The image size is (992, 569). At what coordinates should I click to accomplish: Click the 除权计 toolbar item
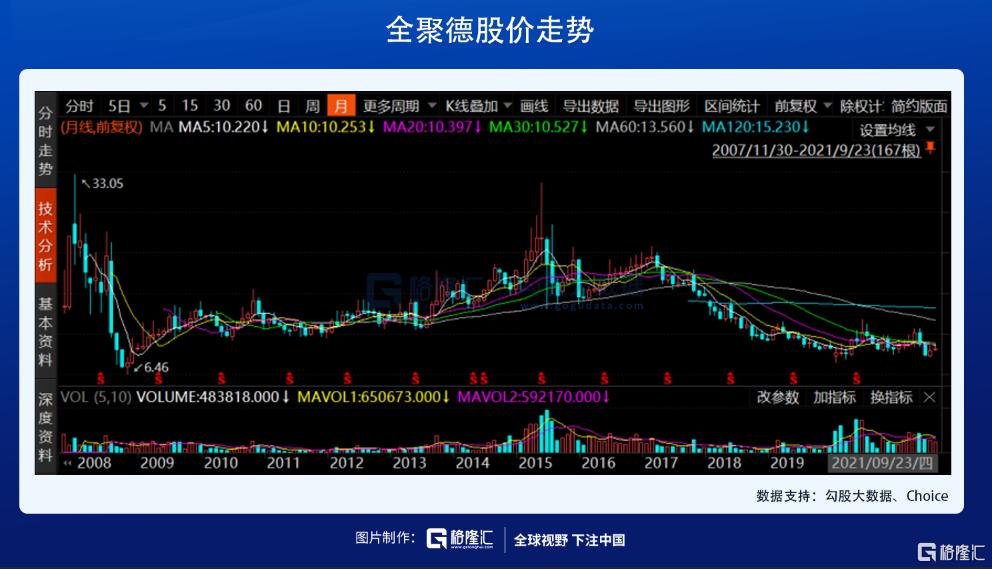(861, 106)
